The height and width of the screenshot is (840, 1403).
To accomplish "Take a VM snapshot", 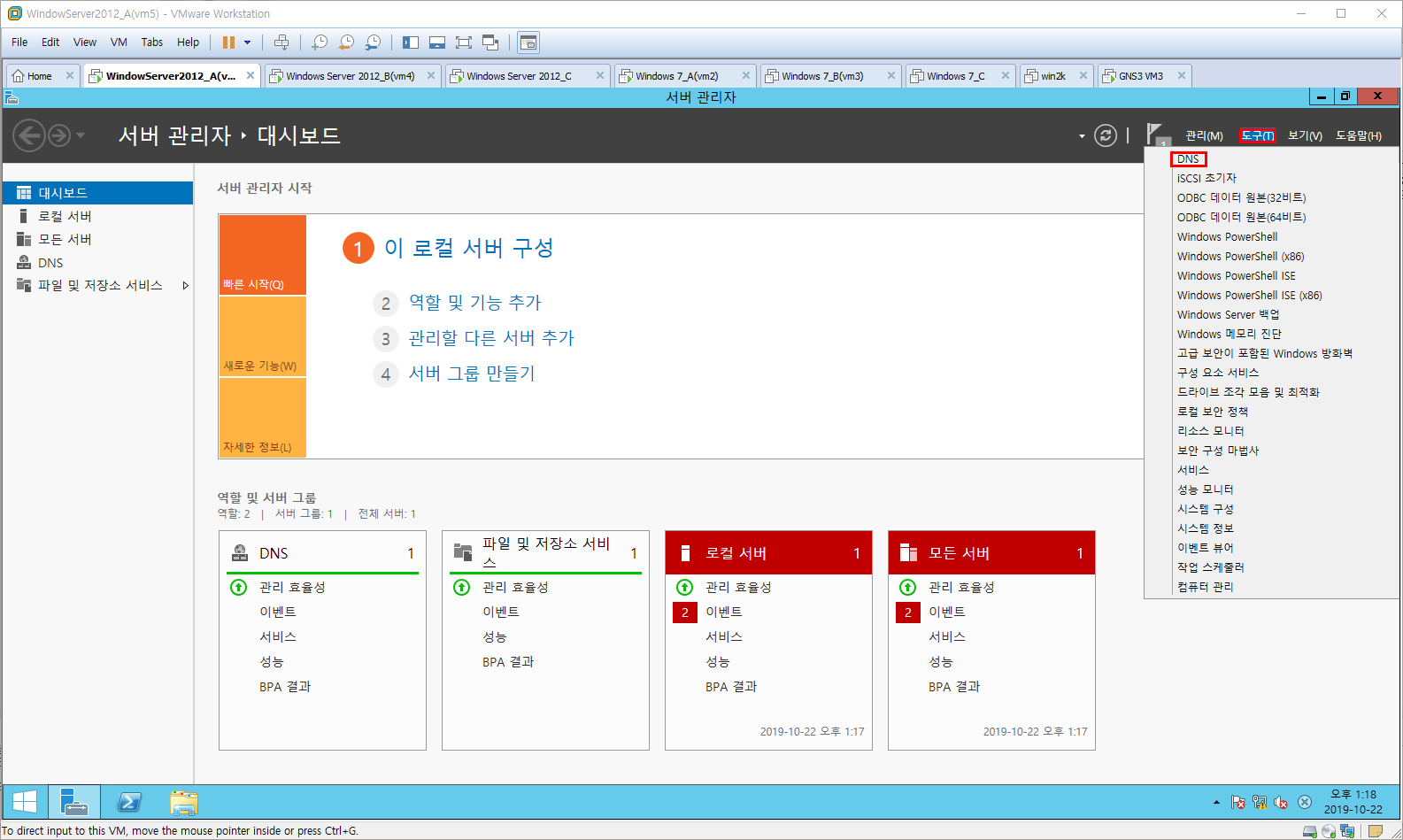I will (320, 42).
